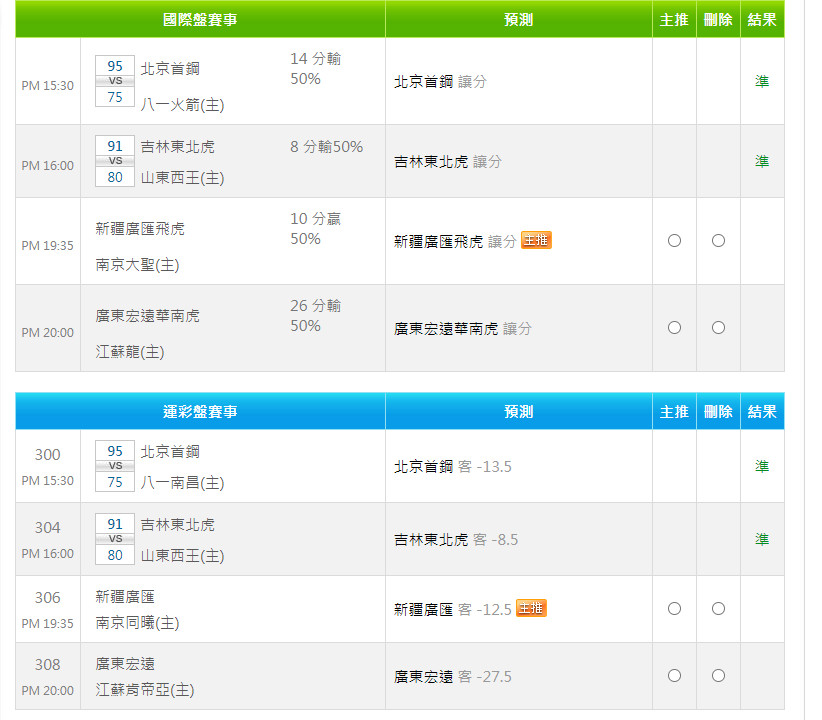Click the 預測 header in the blue table
The height and width of the screenshot is (720, 822).
[x=518, y=411]
